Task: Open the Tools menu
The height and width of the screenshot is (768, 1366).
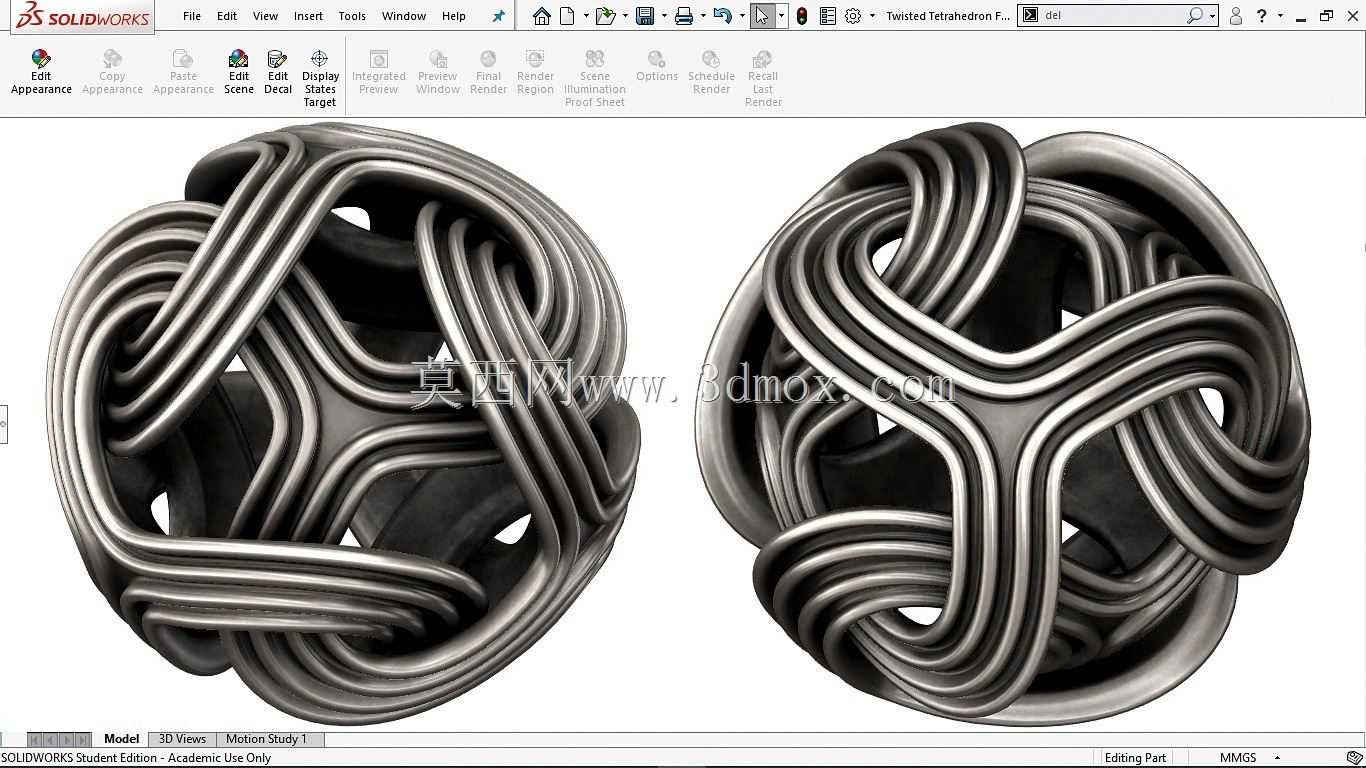Action: pos(352,16)
